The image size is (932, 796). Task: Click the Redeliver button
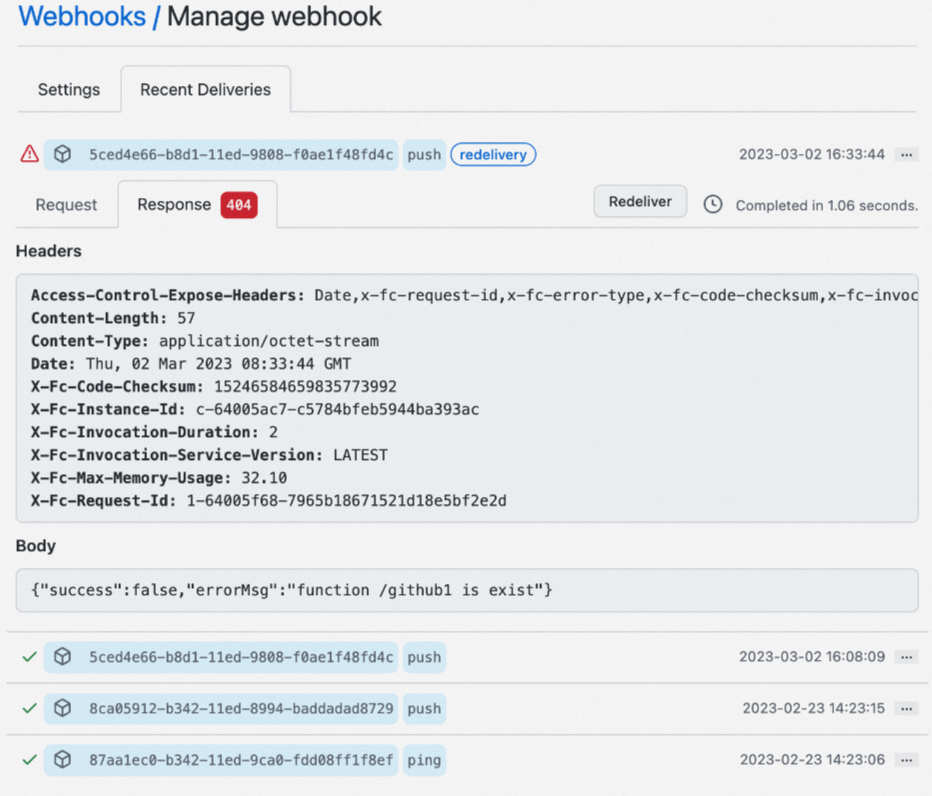click(639, 201)
